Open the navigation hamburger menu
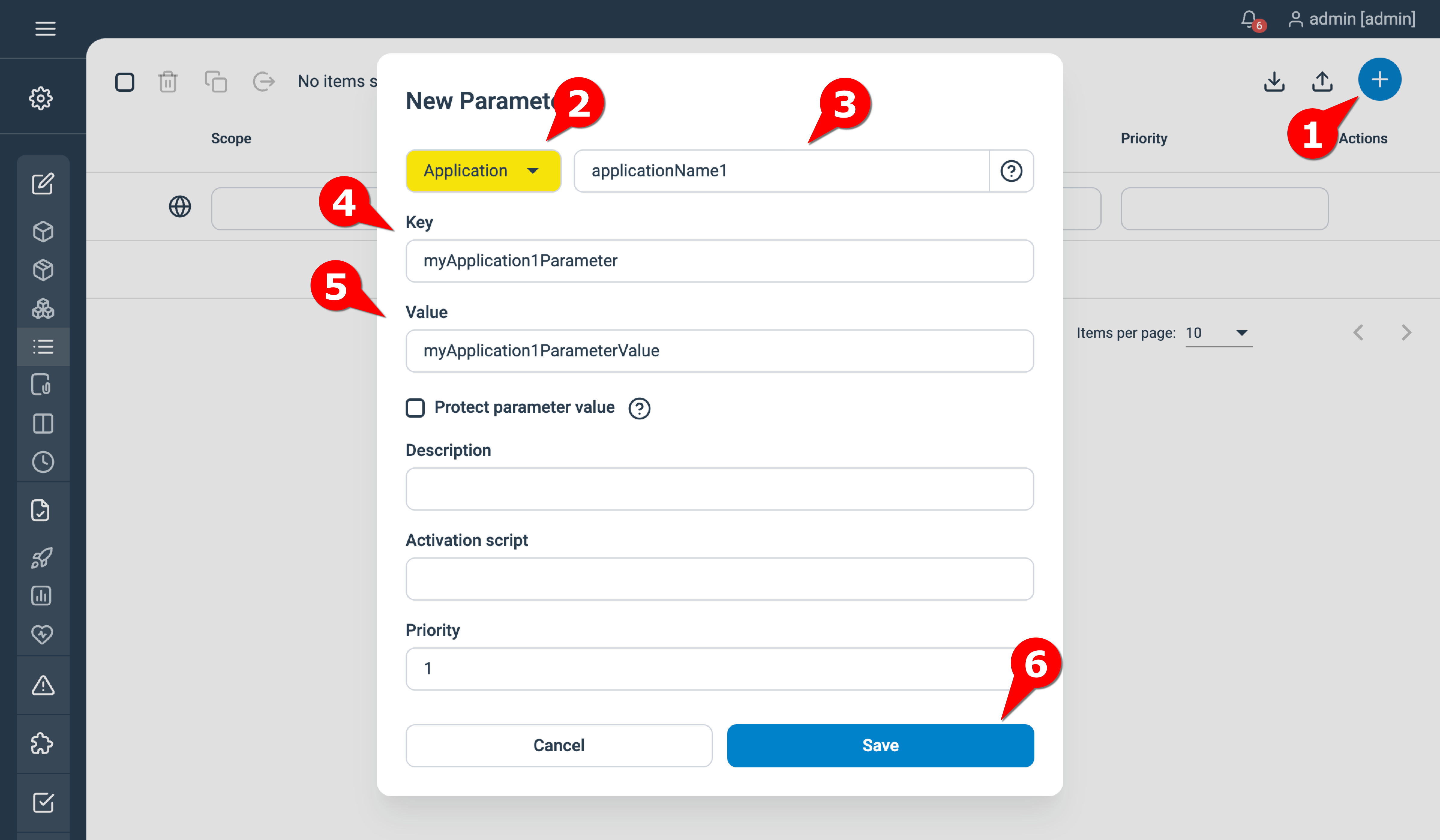Image resolution: width=1440 pixels, height=840 pixels. click(x=45, y=28)
